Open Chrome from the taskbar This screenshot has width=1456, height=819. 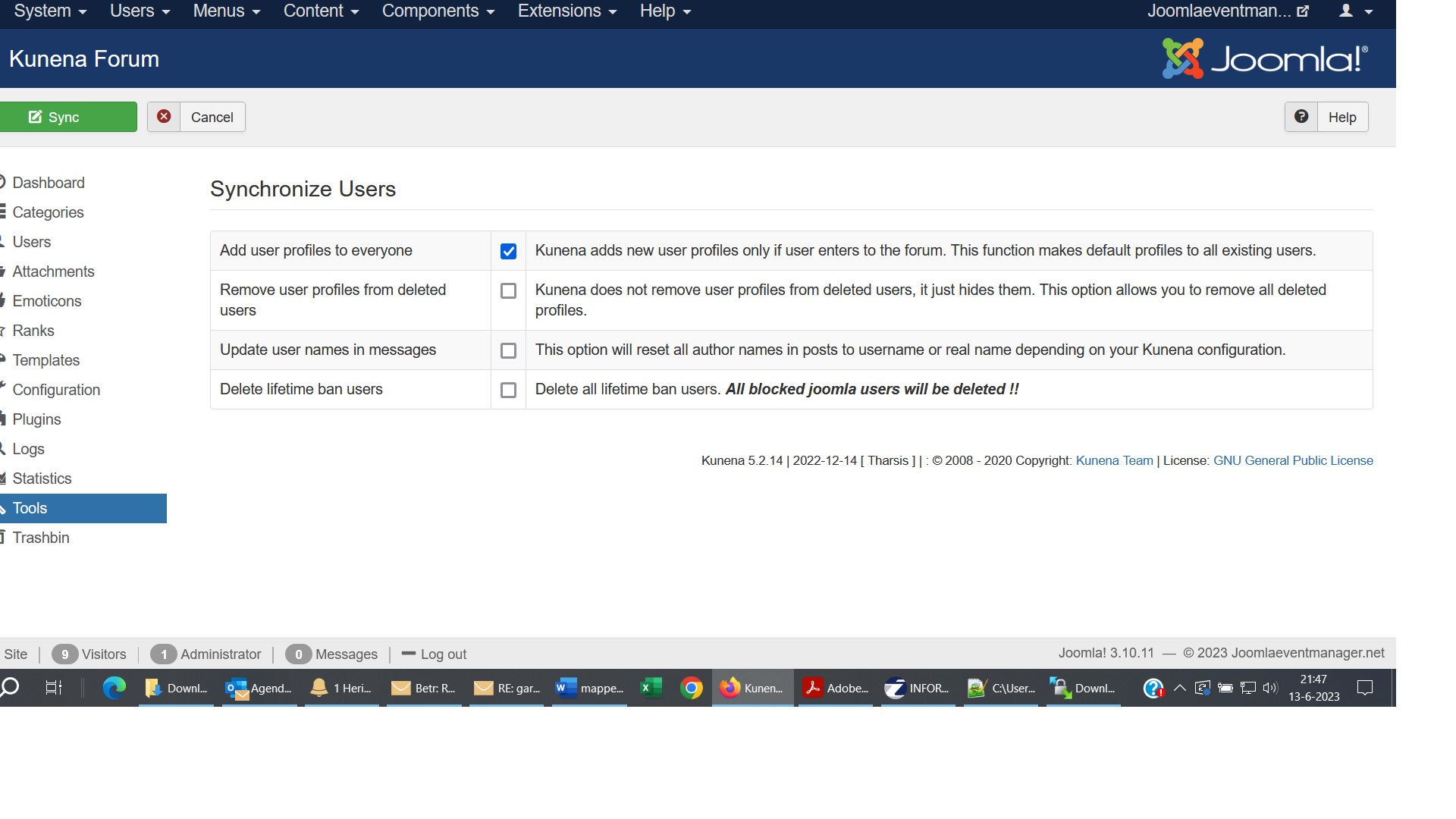(691, 688)
